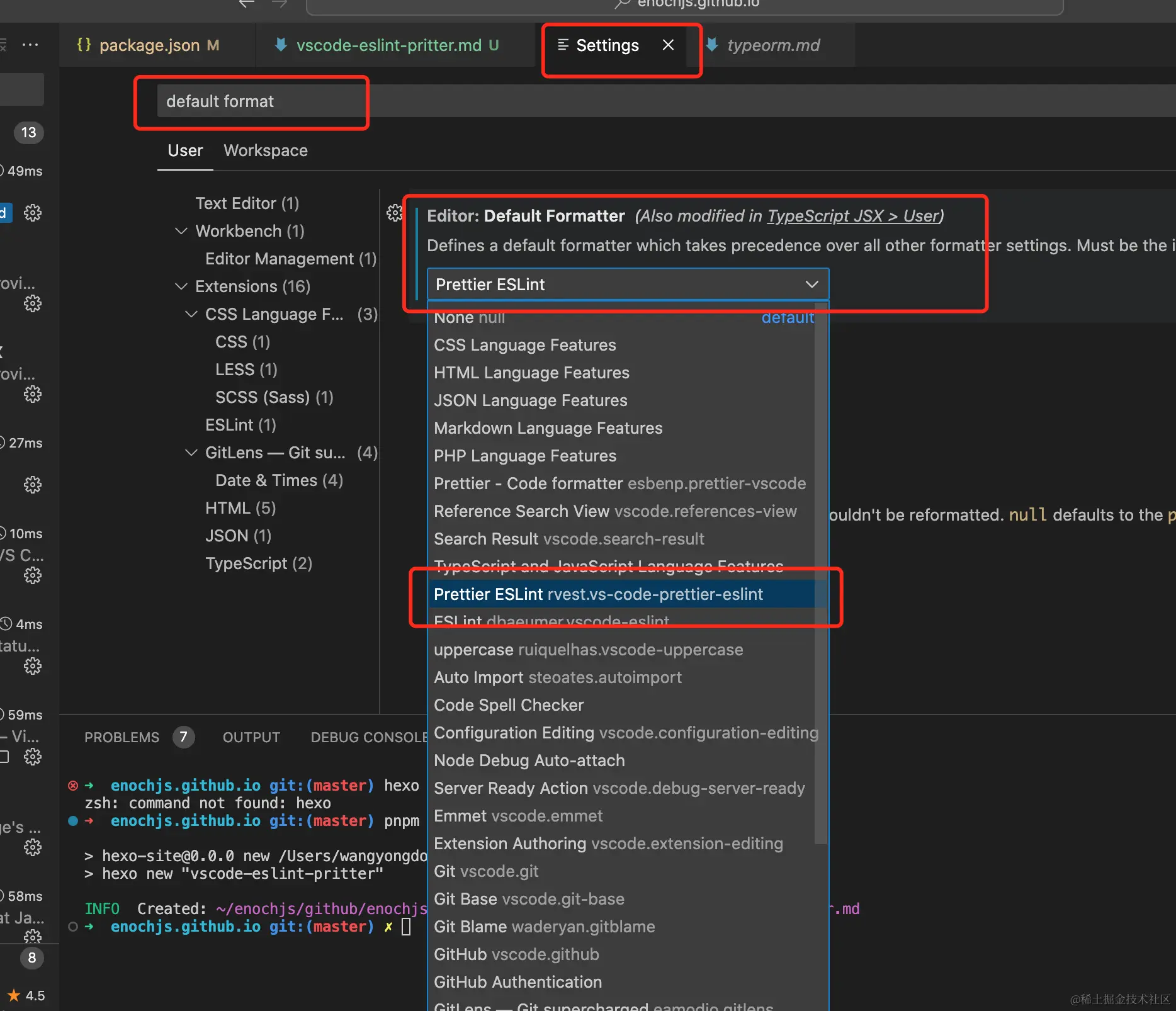Select JSON (1) settings category
The image size is (1176, 1011).
point(238,536)
